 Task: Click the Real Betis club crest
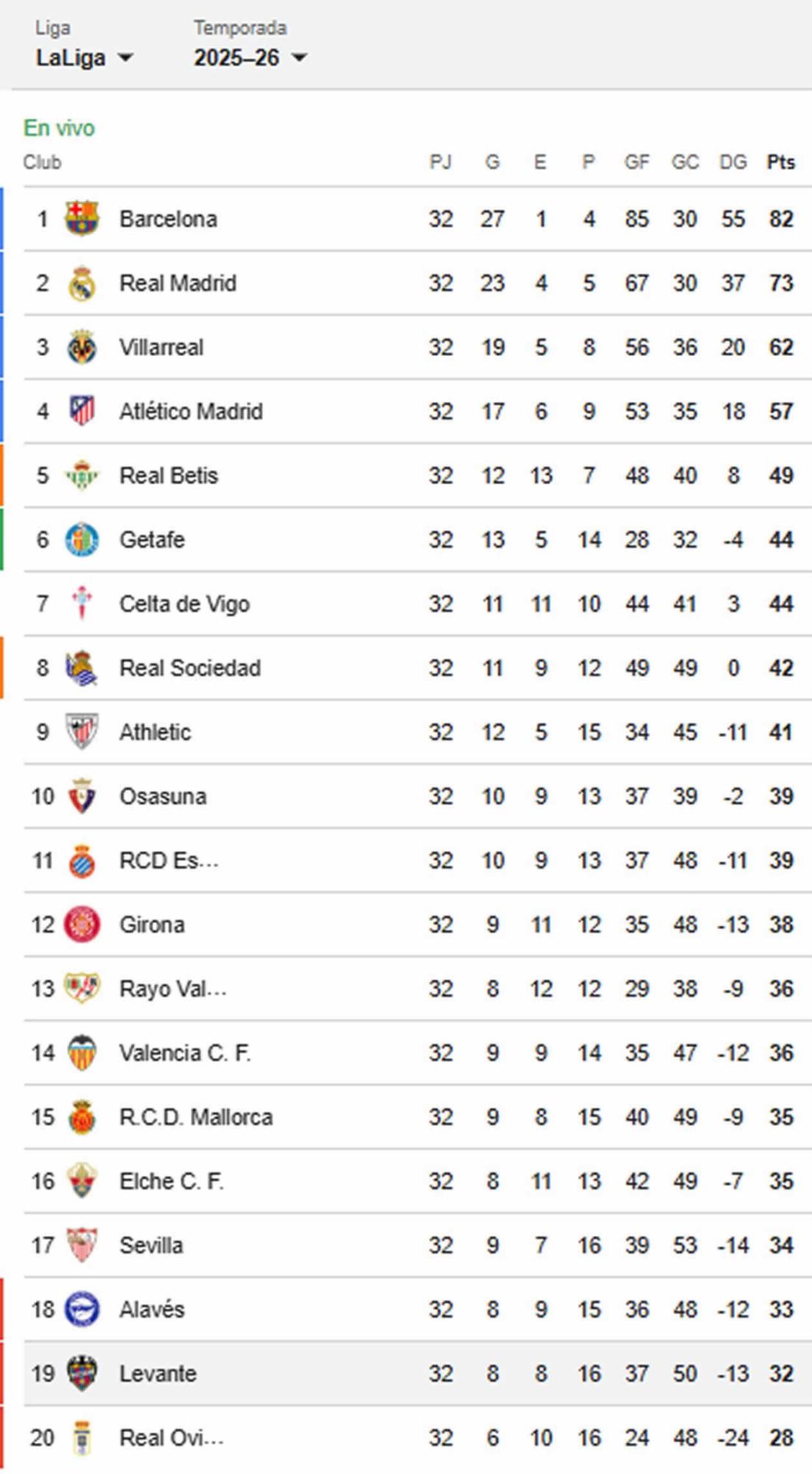point(81,475)
